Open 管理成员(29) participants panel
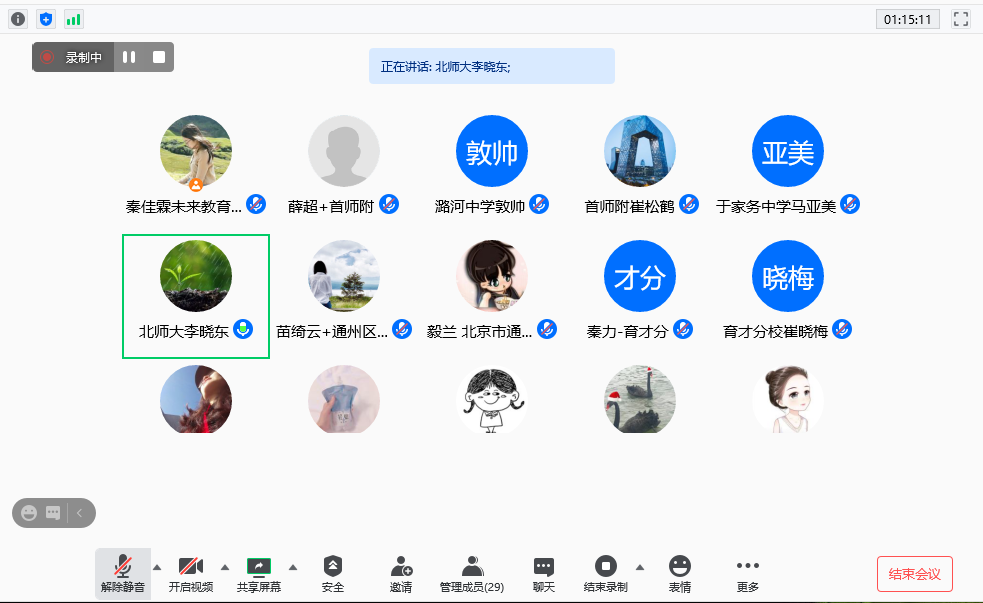The width and height of the screenshot is (983, 603). (472, 574)
